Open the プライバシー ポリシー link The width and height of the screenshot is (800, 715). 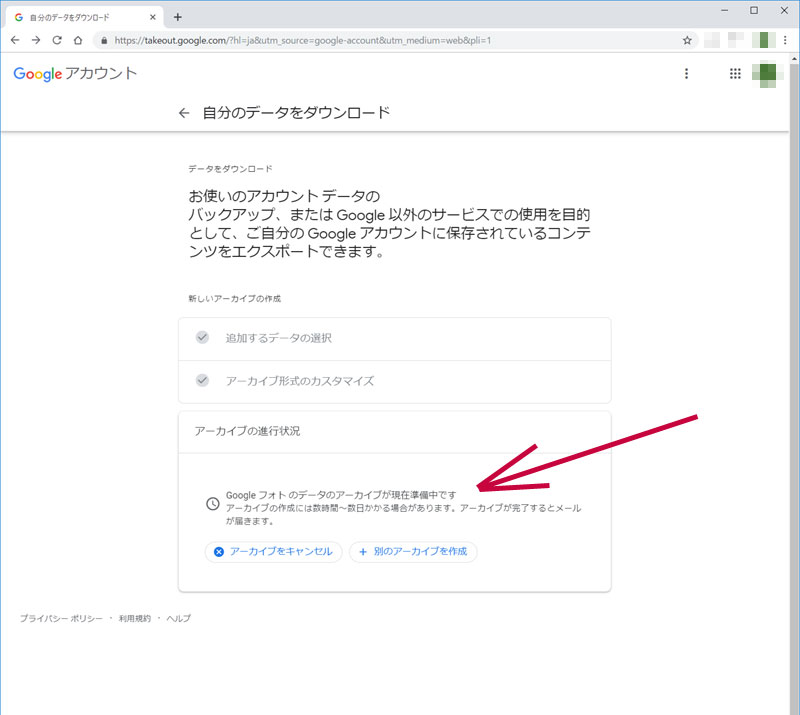click(61, 619)
